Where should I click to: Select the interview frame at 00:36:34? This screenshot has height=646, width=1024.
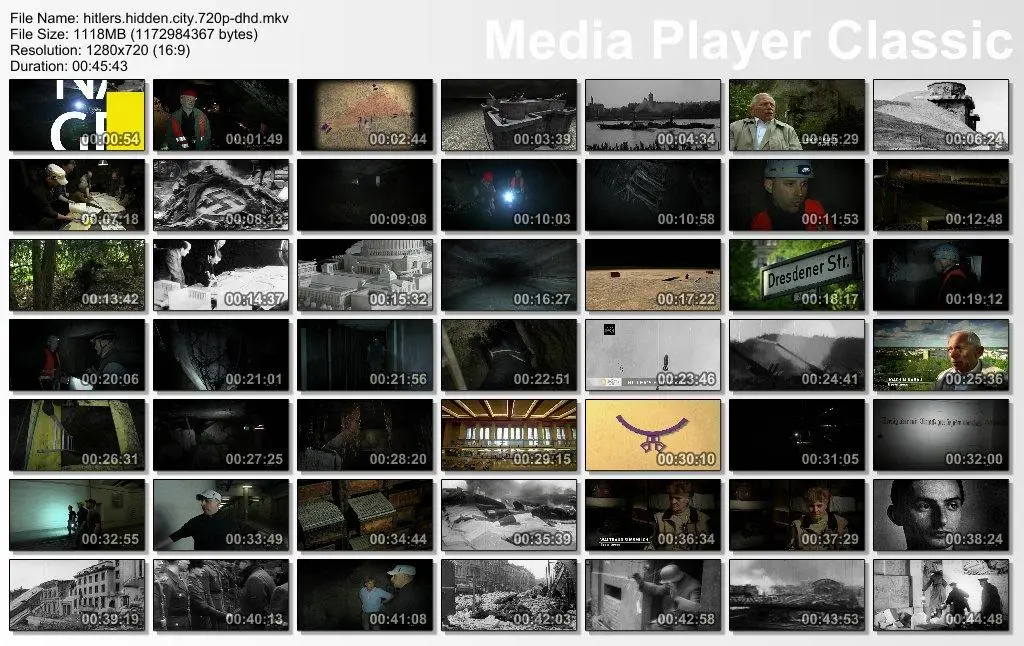click(x=653, y=515)
